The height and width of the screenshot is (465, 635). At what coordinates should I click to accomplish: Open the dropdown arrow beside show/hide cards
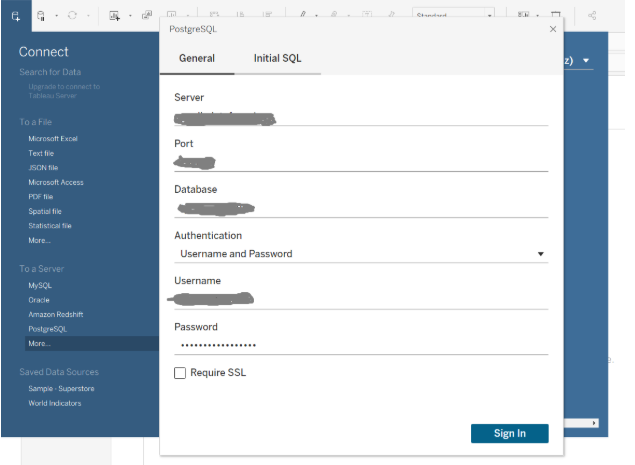click(537, 16)
